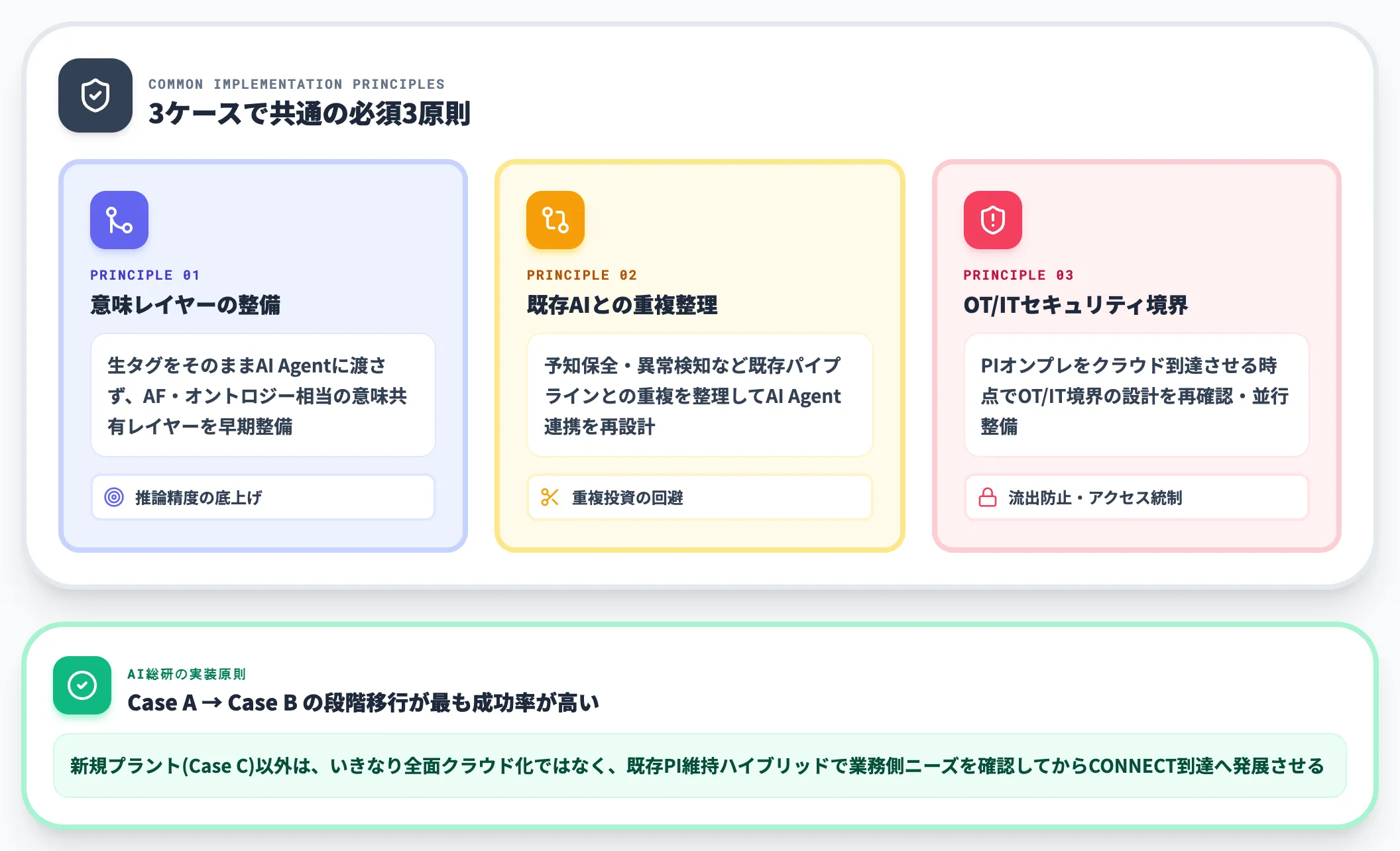
Task: Click the 重複投資の回避 tag
Action: point(700,497)
